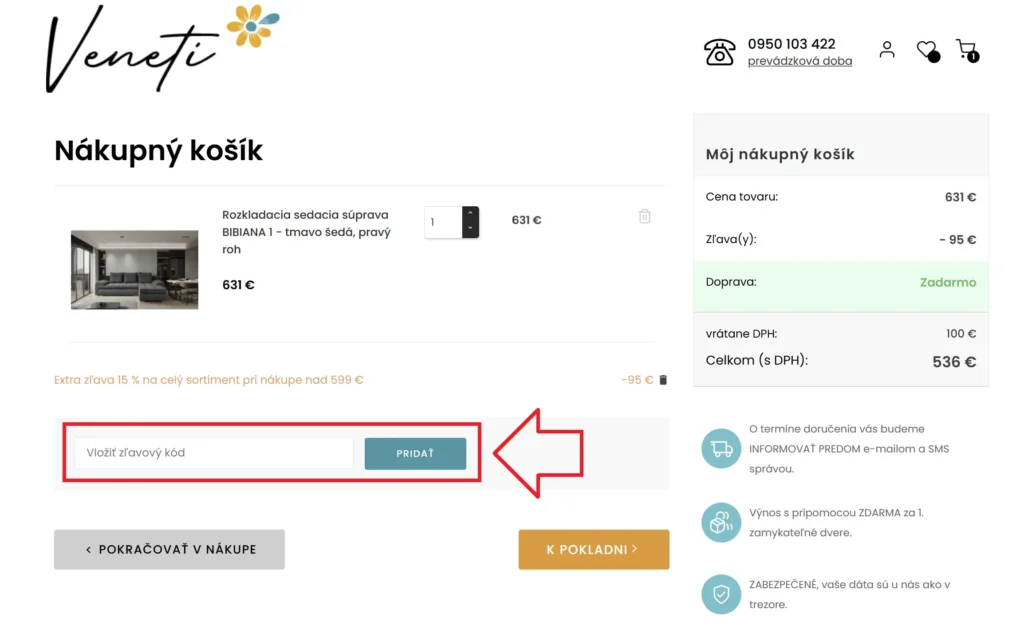Image resolution: width=1024 pixels, height=629 pixels.
Task: Click the delivery truck info icon
Action: [x=721, y=449]
